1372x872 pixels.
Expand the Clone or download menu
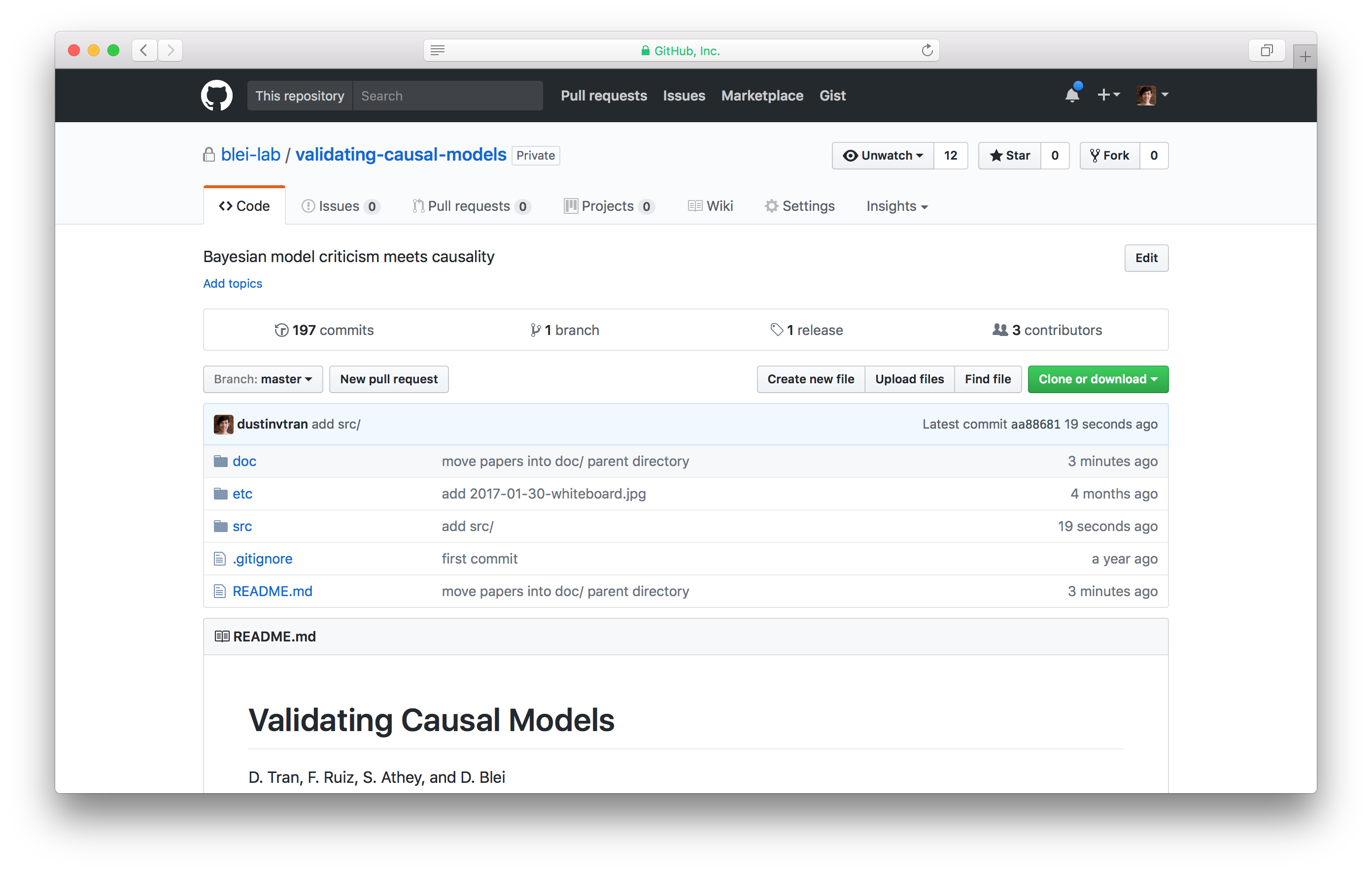1098,379
